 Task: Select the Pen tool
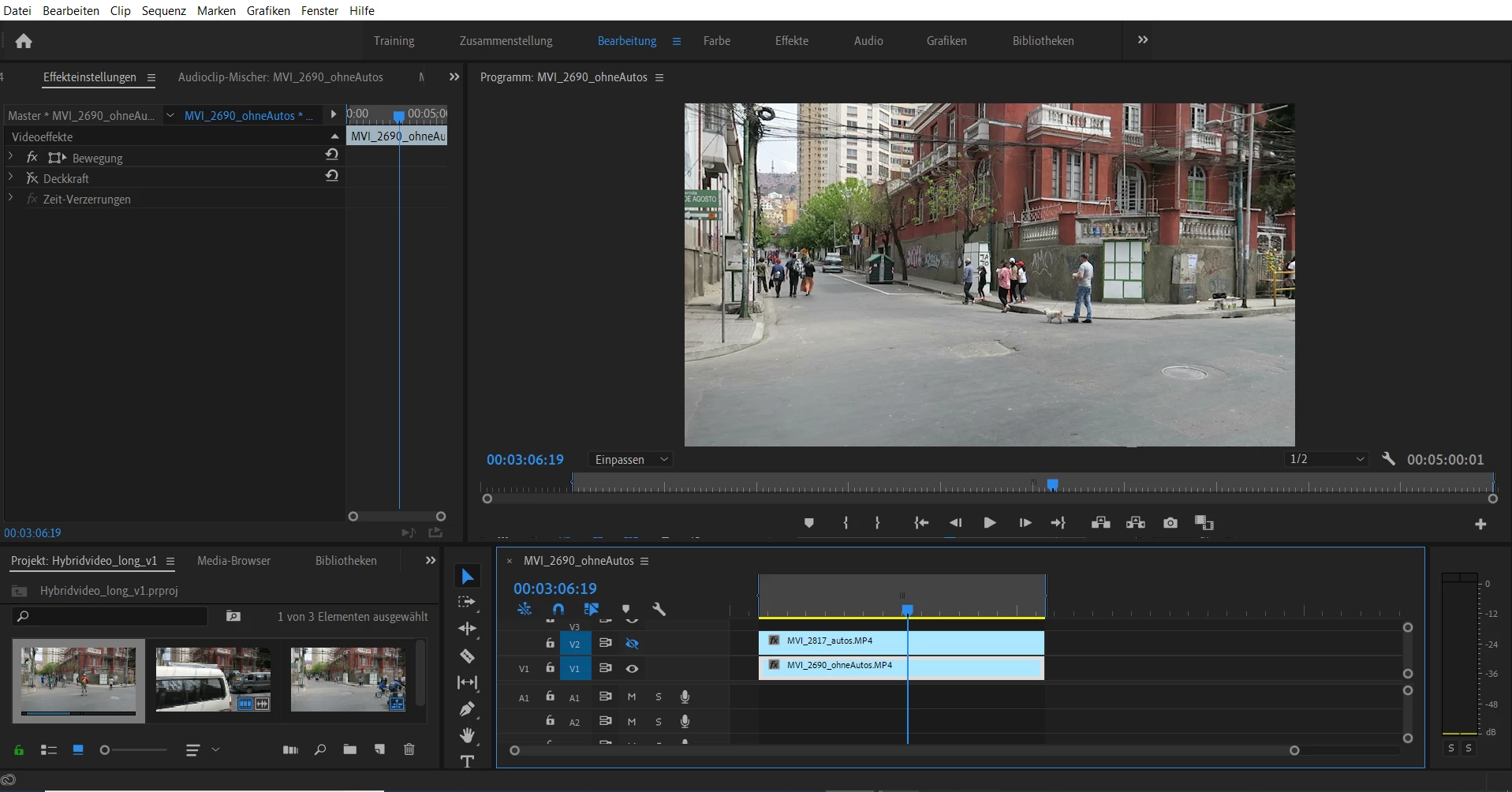pos(467,709)
